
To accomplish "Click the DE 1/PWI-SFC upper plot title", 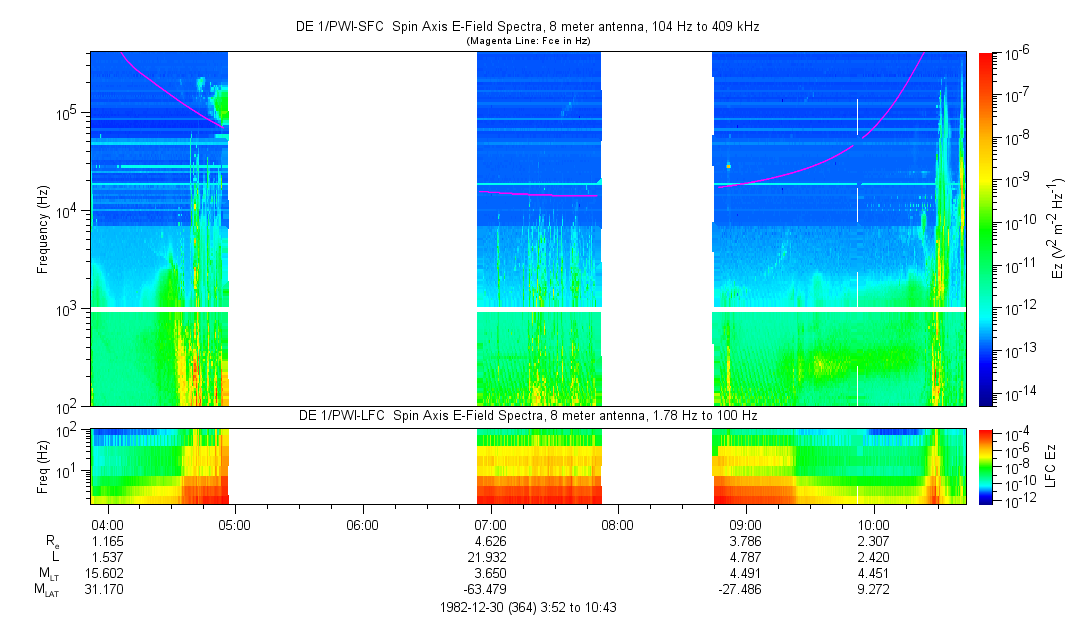I will point(529,27).
